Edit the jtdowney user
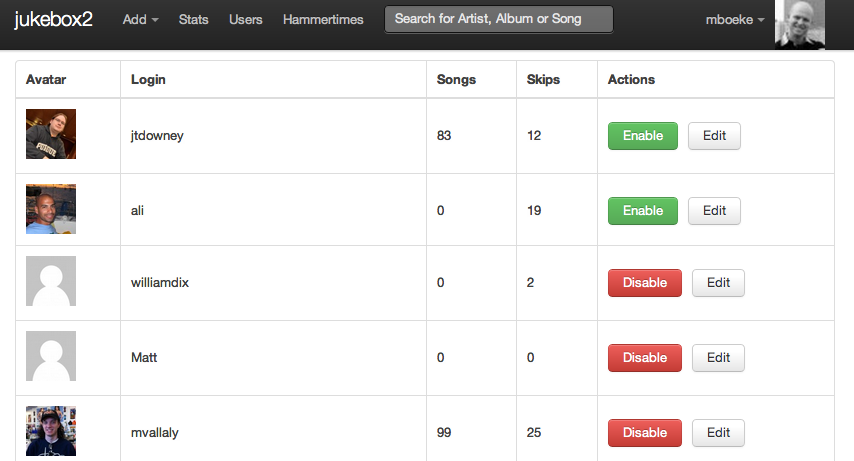The width and height of the screenshot is (854, 461). (x=714, y=136)
